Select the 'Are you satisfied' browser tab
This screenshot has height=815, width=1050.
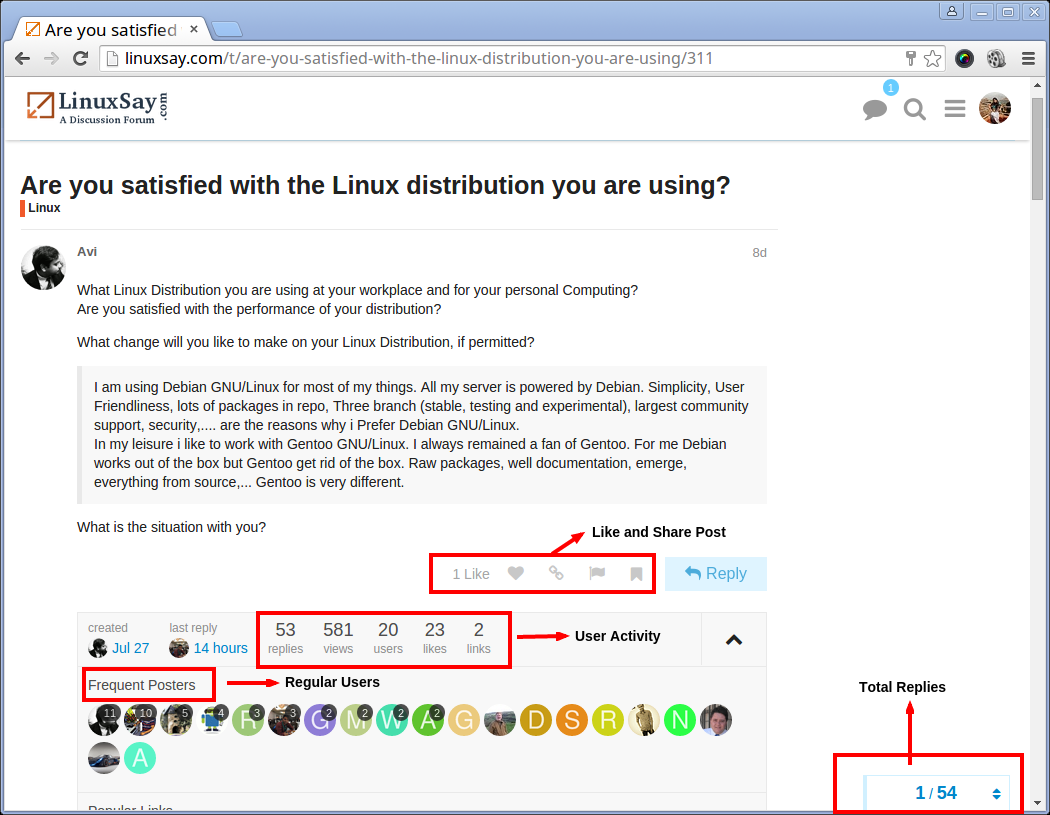[110, 29]
